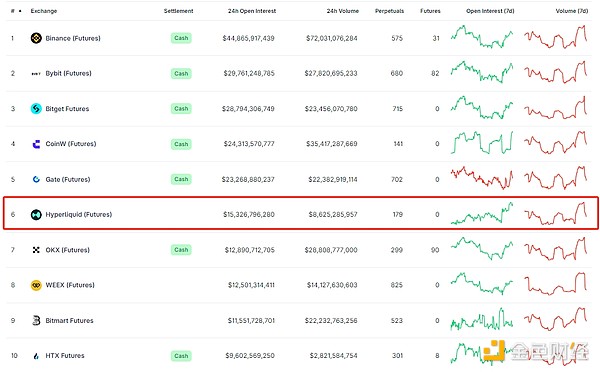Select Binance open interest $44,865,917,439
Viewport: 600px width, 372px height.
click(x=248, y=38)
